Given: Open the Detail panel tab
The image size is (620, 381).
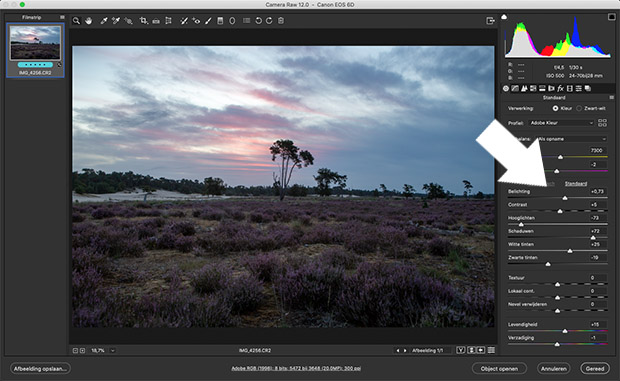Looking at the screenshot, I should [x=524, y=89].
